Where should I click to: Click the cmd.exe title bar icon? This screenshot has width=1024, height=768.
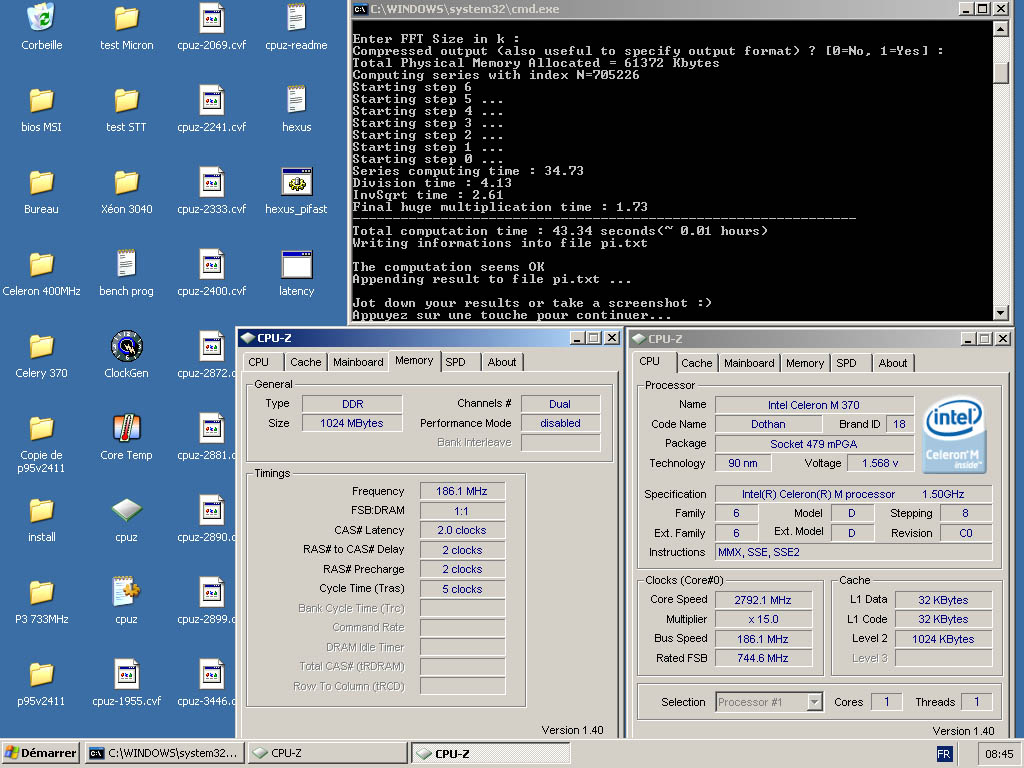[360, 9]
